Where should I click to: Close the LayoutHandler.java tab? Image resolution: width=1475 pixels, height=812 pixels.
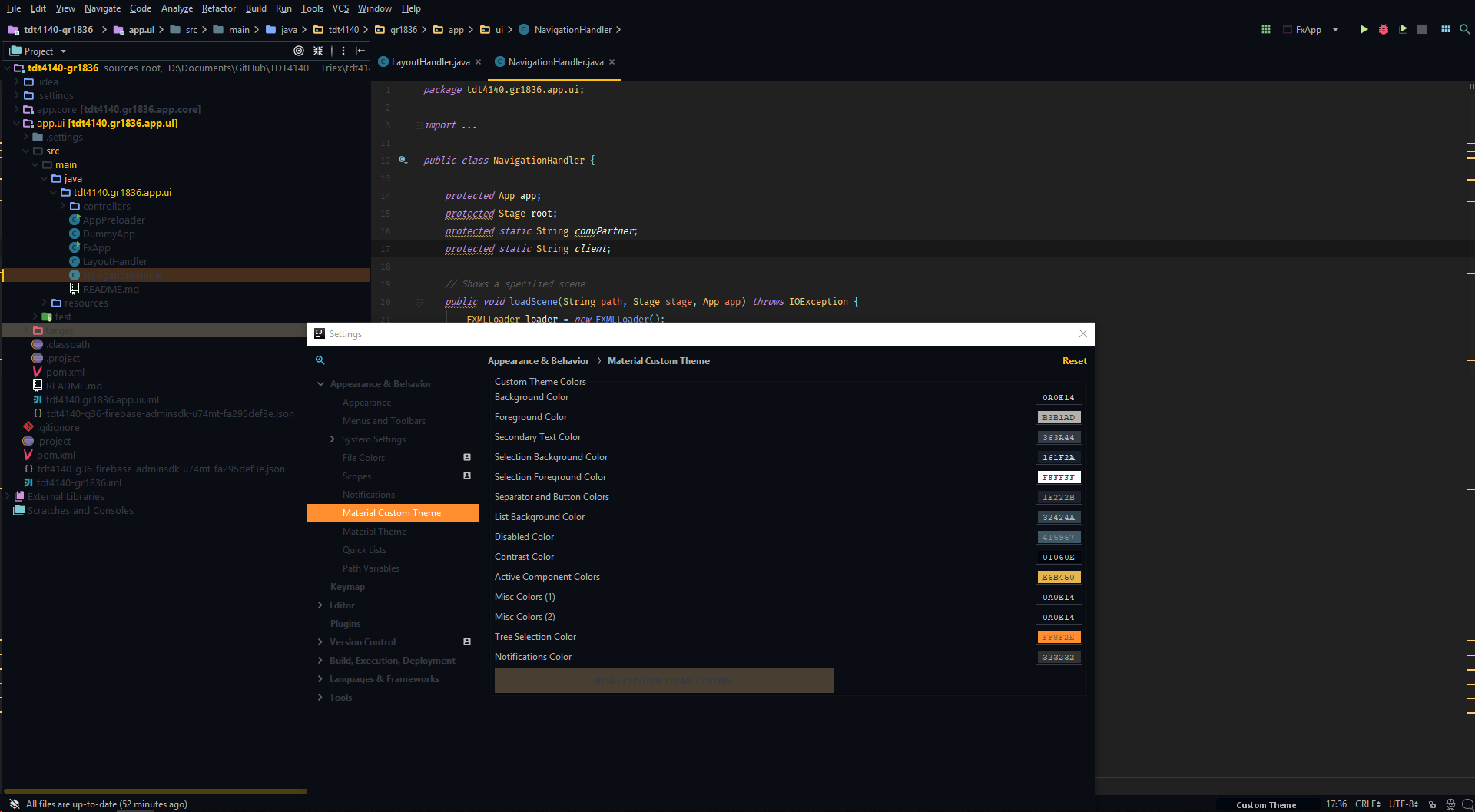point(479,62)
